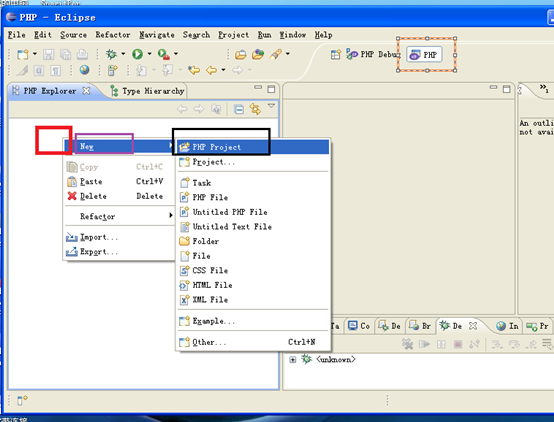Choose Task in the New submenu
This screenshot has height=422, width=554.
(253, 183)
